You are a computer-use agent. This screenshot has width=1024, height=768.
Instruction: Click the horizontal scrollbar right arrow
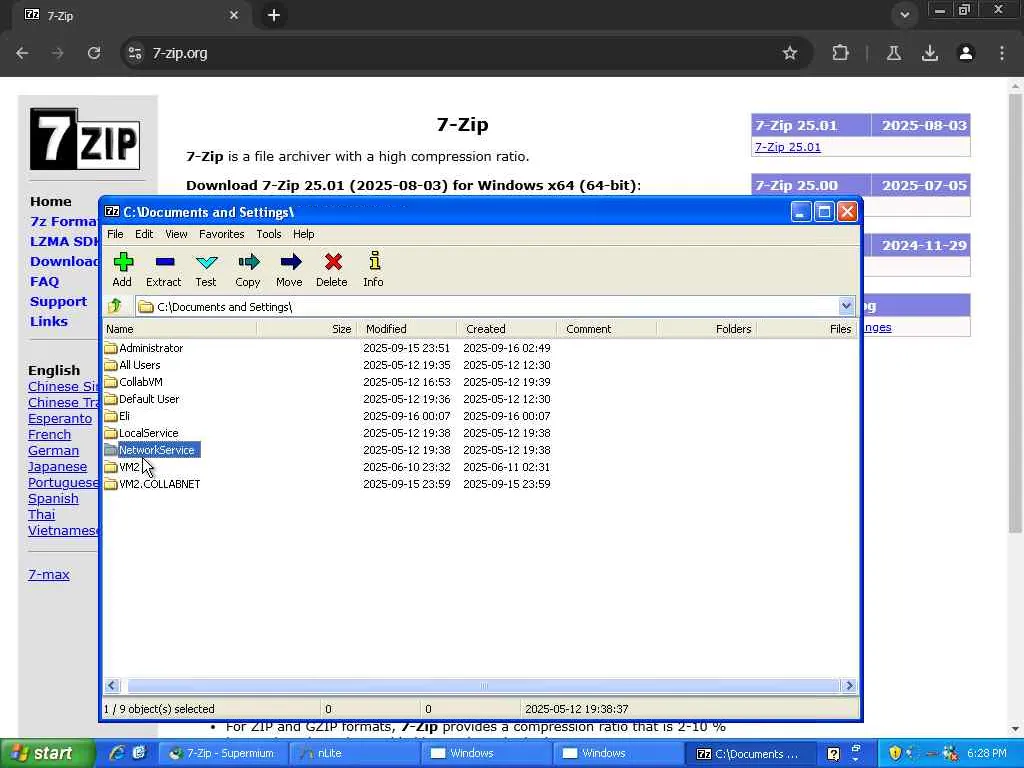[x=849, y=685]
